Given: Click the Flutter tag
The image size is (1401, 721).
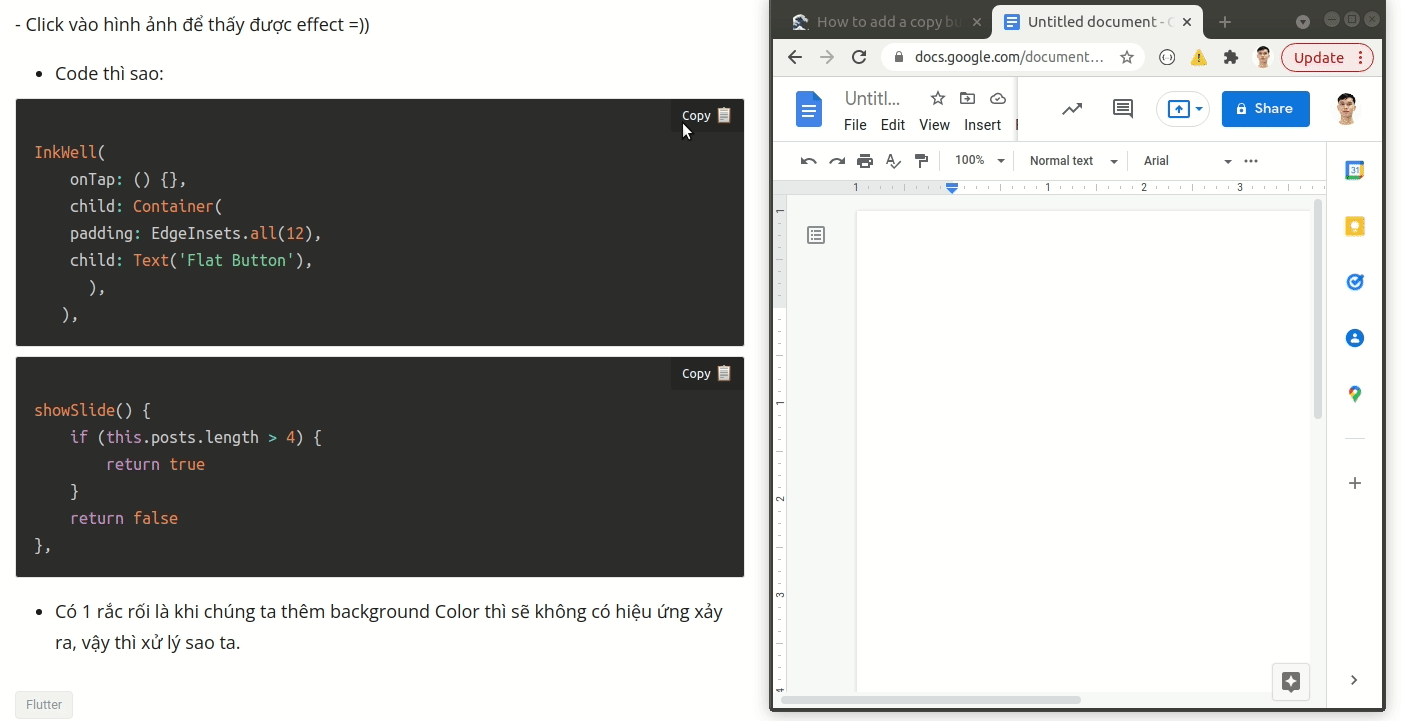Looking at the screenshot, I should click(44, 704).
